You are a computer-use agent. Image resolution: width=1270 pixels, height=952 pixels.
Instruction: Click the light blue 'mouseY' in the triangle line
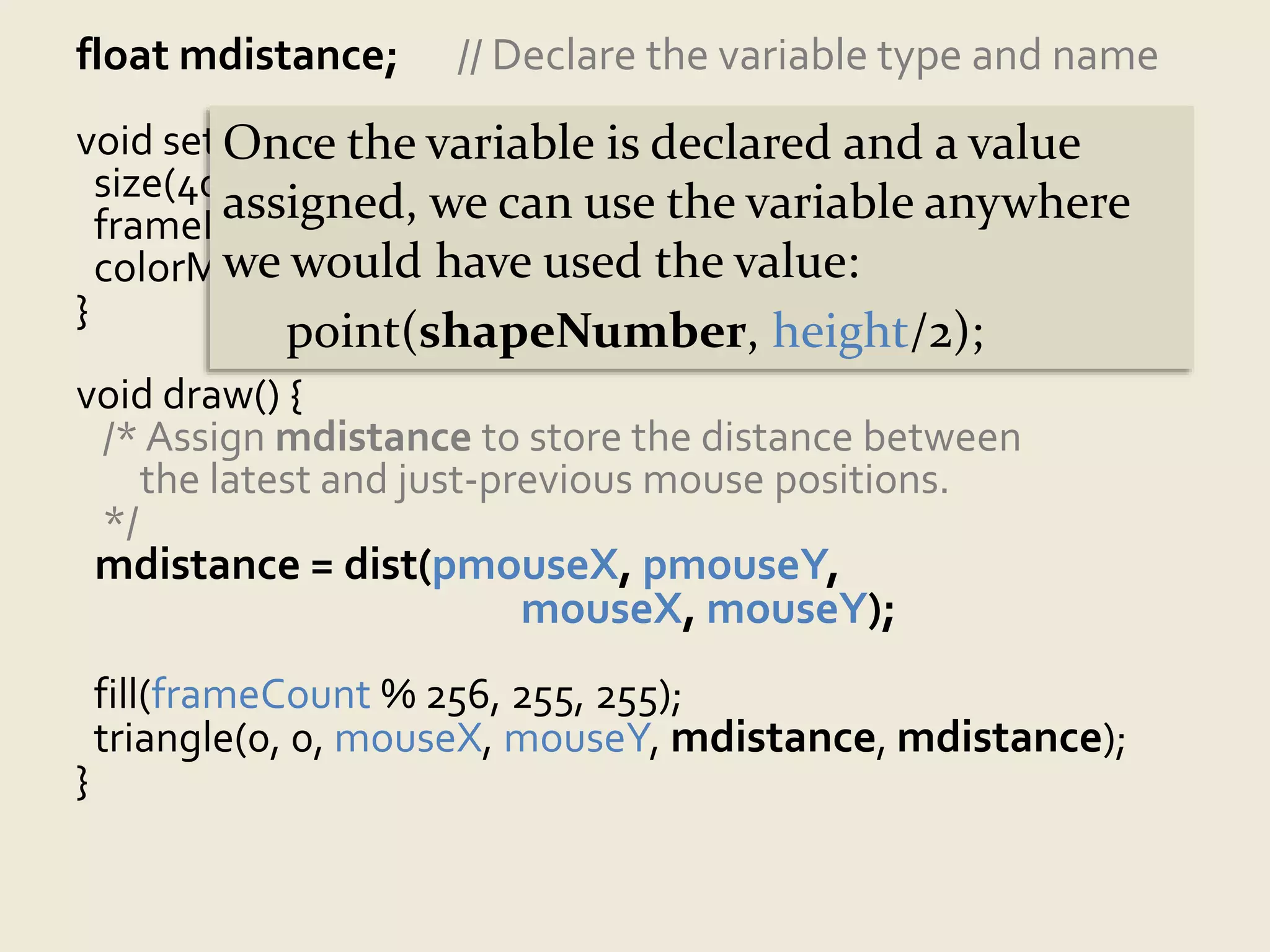[x=577, y=739]
